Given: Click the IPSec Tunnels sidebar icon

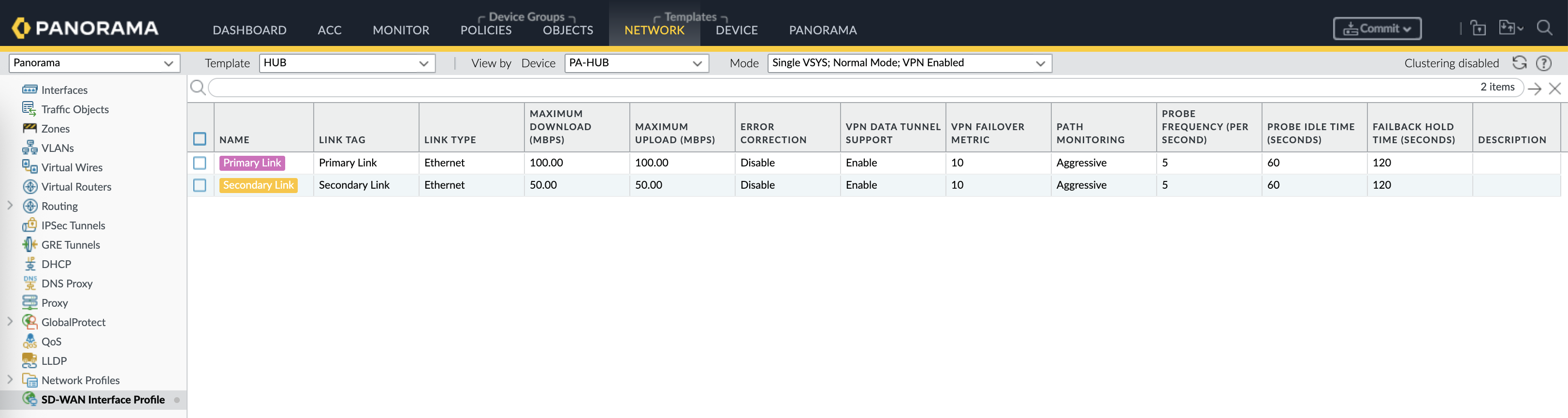Looking at the screenshot, I should click(29, 225).
